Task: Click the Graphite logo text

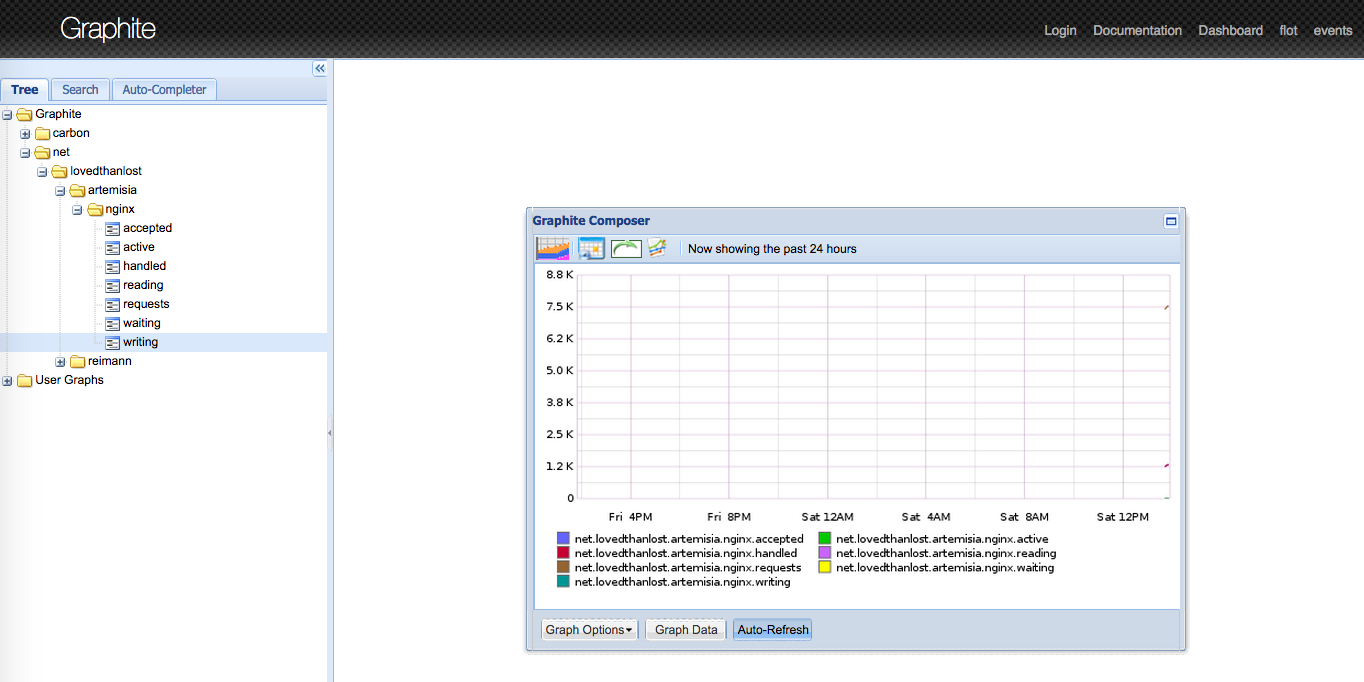Action: (x=108, y=28)
